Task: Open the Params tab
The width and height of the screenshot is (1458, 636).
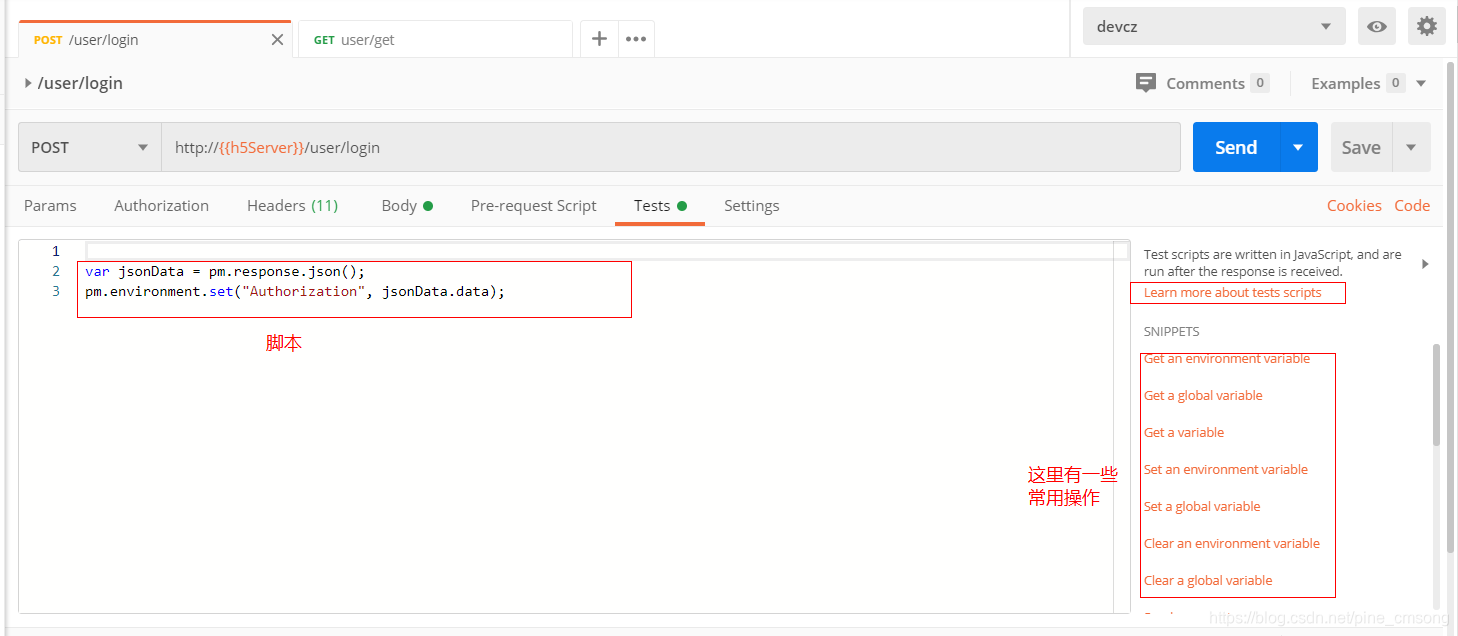Action: [50, 205]
